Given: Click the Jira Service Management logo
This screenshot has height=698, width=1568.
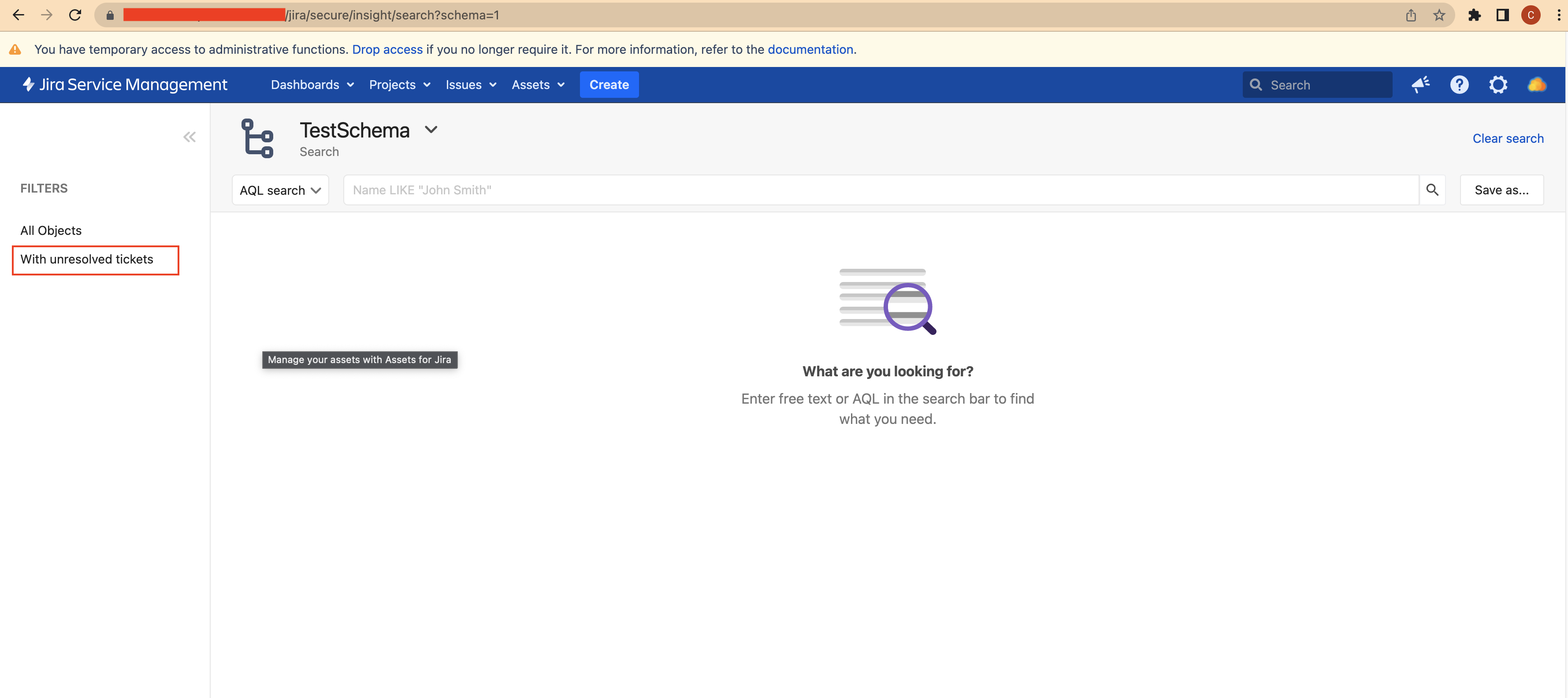Looking at the screenshot, I should [125, 85].
